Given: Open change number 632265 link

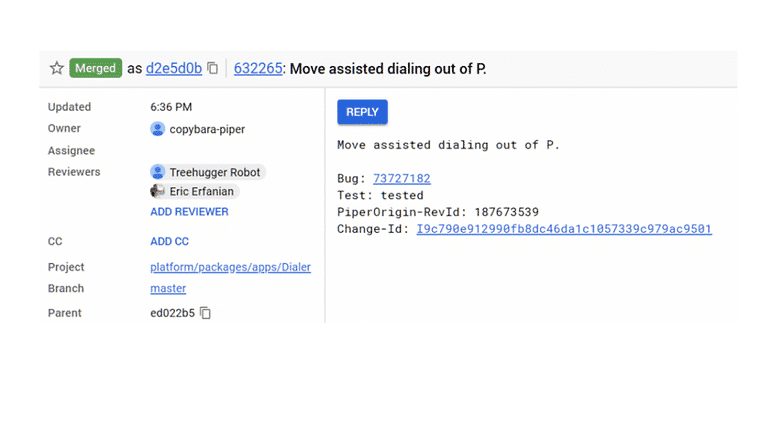Looking at the screenshot, I should coord(258,68).
